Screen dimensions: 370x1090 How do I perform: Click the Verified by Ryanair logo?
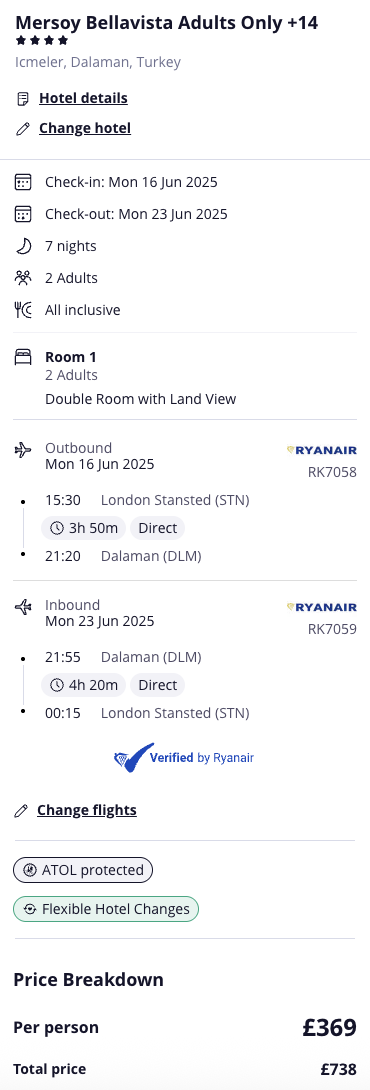[184, 758]
